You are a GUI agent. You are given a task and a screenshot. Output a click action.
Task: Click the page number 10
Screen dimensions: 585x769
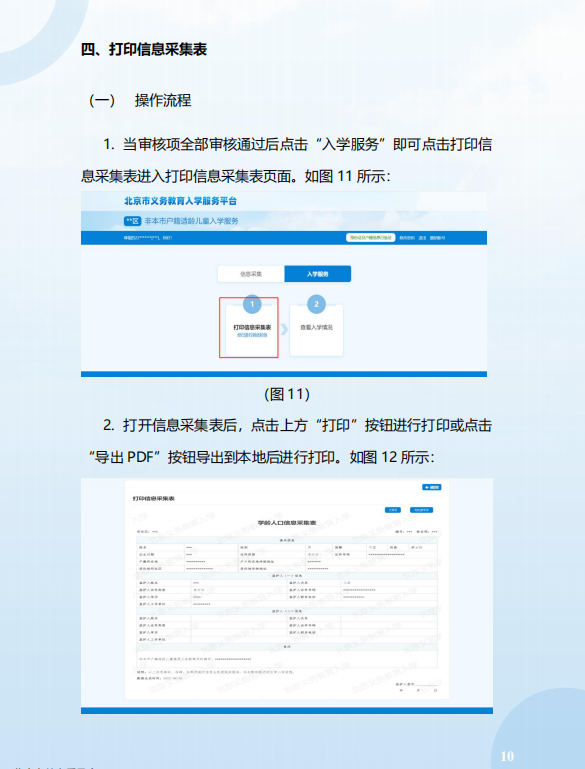[507, 756]
